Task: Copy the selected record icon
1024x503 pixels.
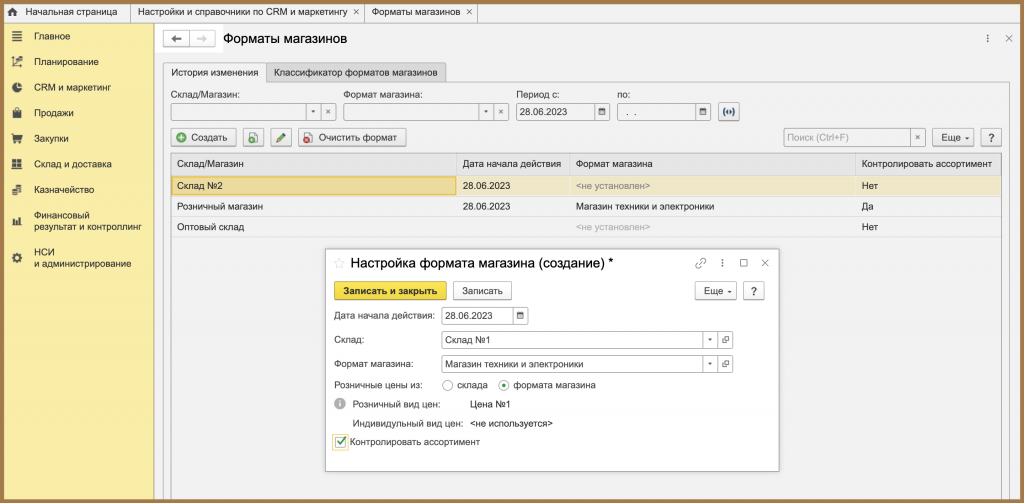Action: (x=253, y=137)
